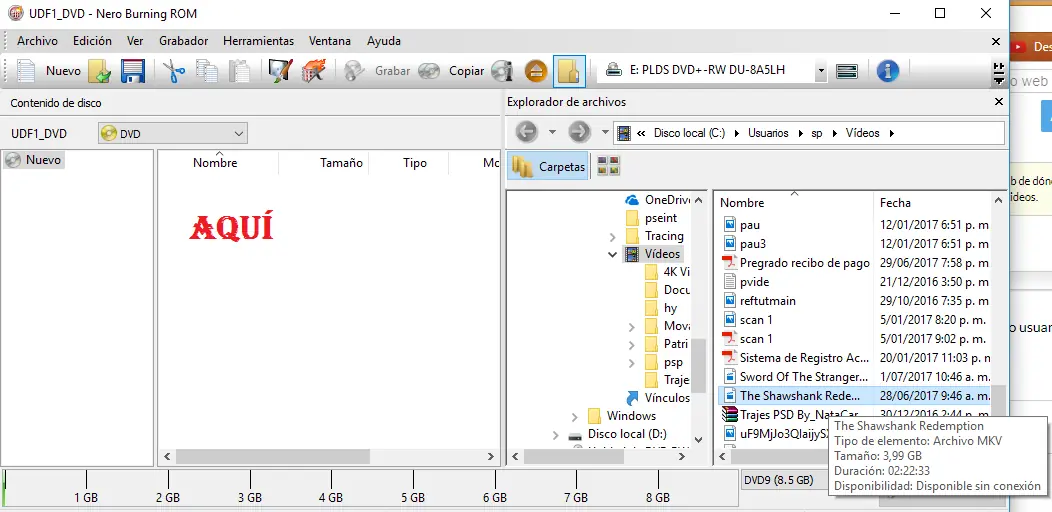Open the Ayuda menu

(x=384, y=41)
